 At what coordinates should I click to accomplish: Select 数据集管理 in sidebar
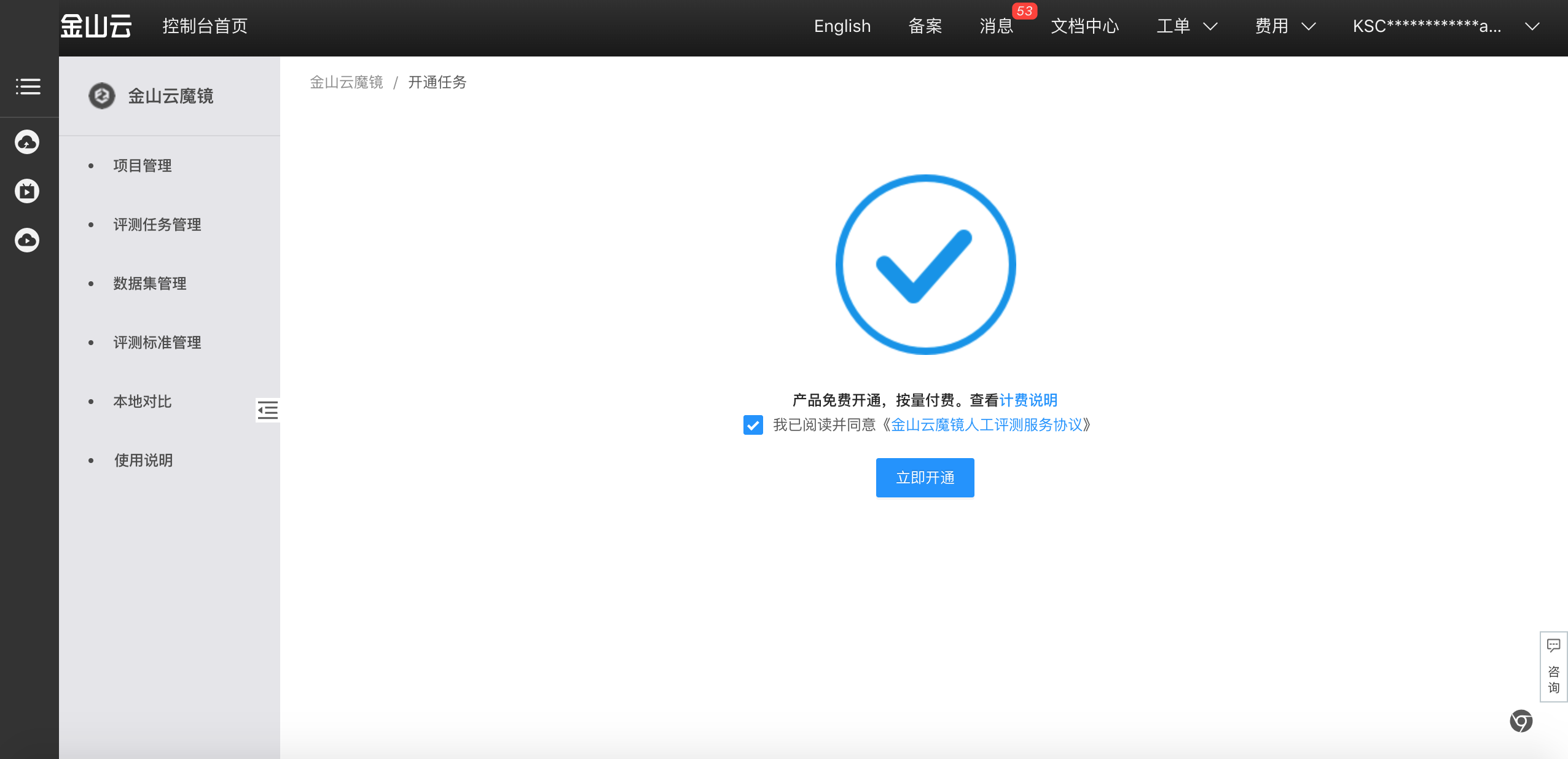(150, 284)
